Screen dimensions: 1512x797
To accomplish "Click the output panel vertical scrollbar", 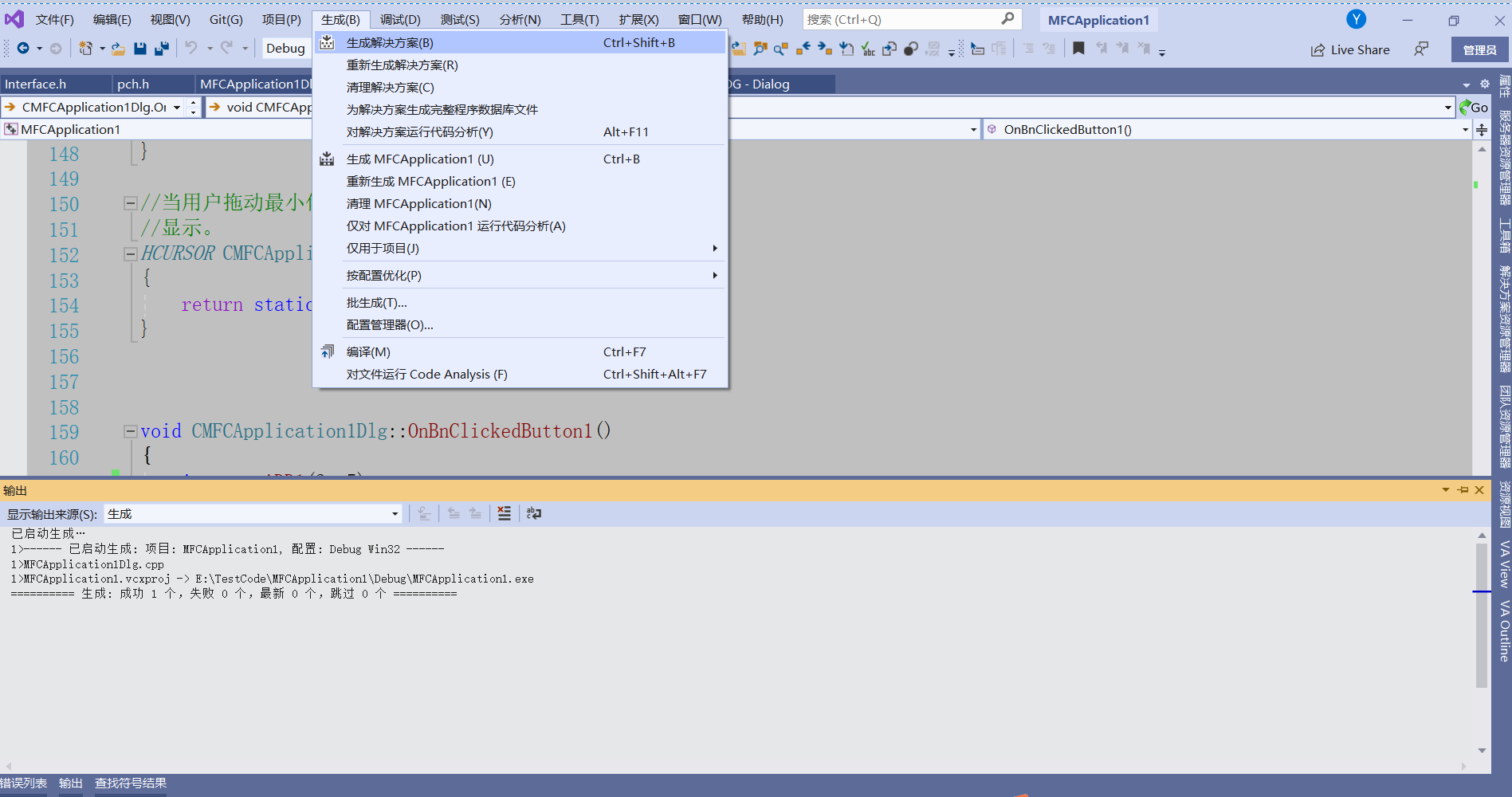I will [x=1482, y=615].
